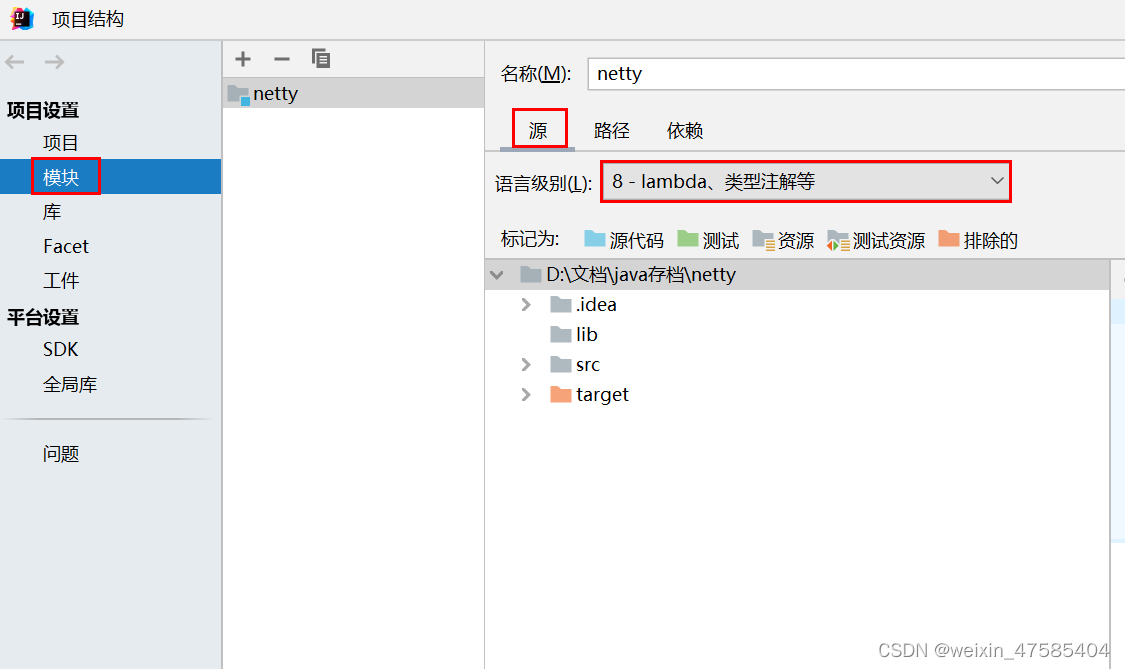Click the back navigation arrow
Screen dimensions: 1125x669
pos(14,62)
